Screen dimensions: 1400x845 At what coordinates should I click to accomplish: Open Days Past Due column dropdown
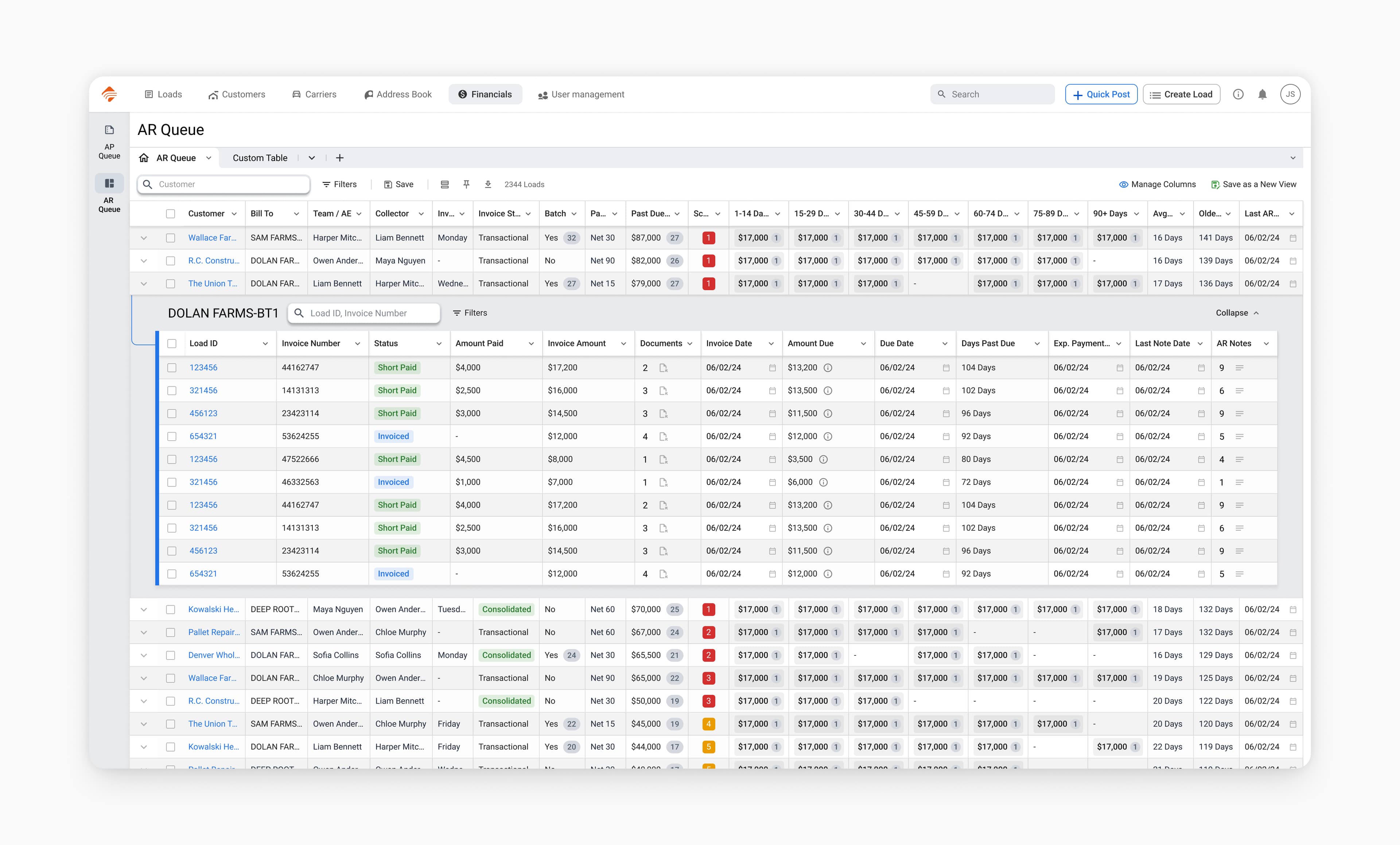[x=1037, y=343]
